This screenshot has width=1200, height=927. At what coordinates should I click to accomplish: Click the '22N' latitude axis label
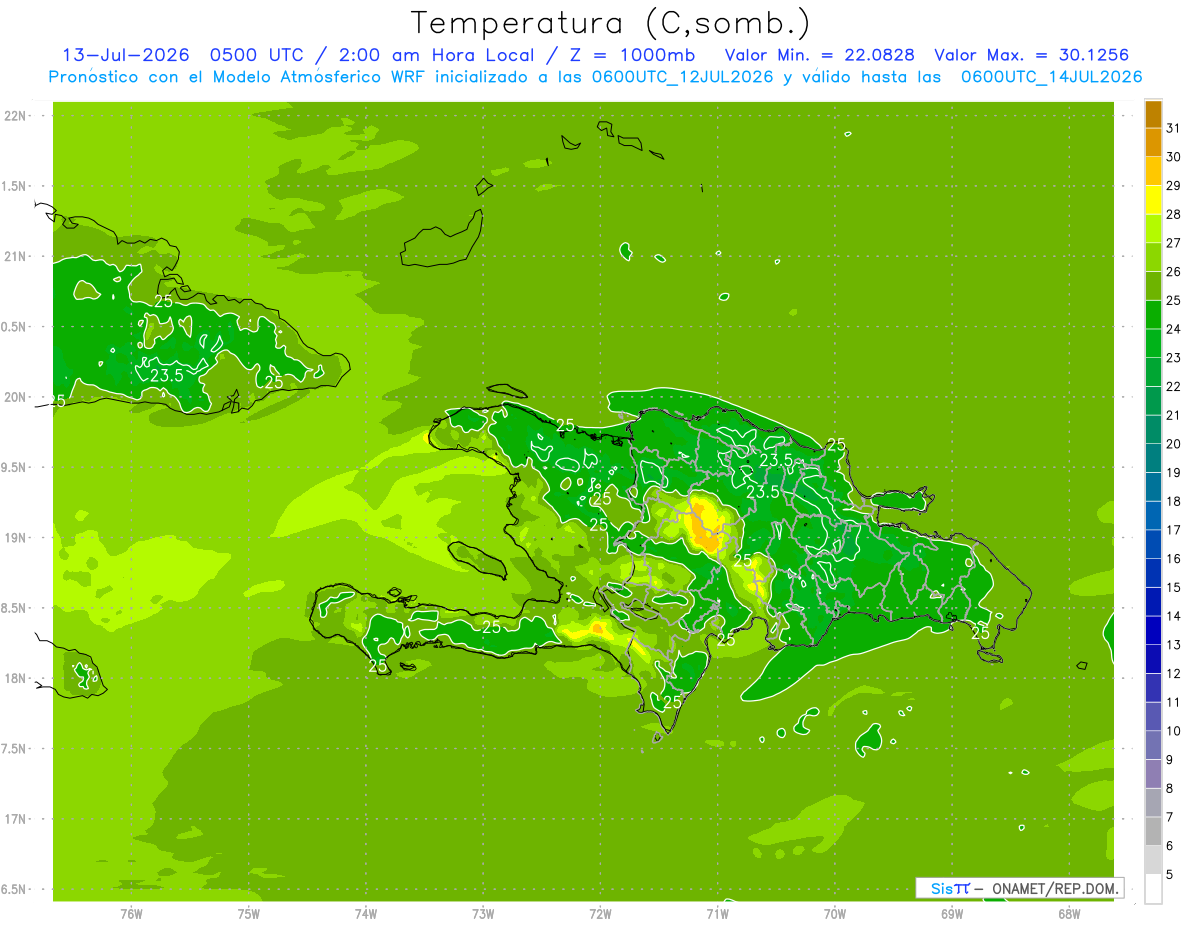(17, 116)
